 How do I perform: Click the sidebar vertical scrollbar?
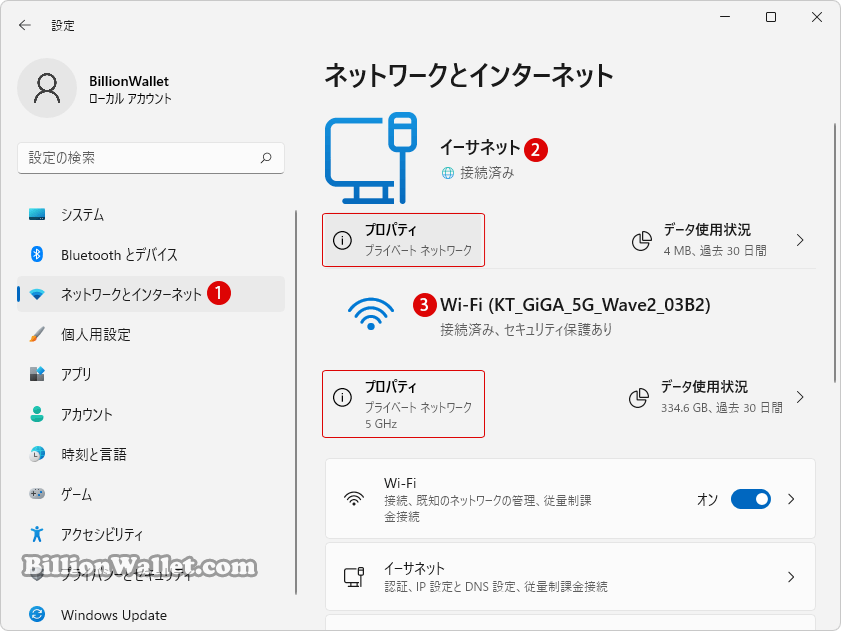(296, 402)
